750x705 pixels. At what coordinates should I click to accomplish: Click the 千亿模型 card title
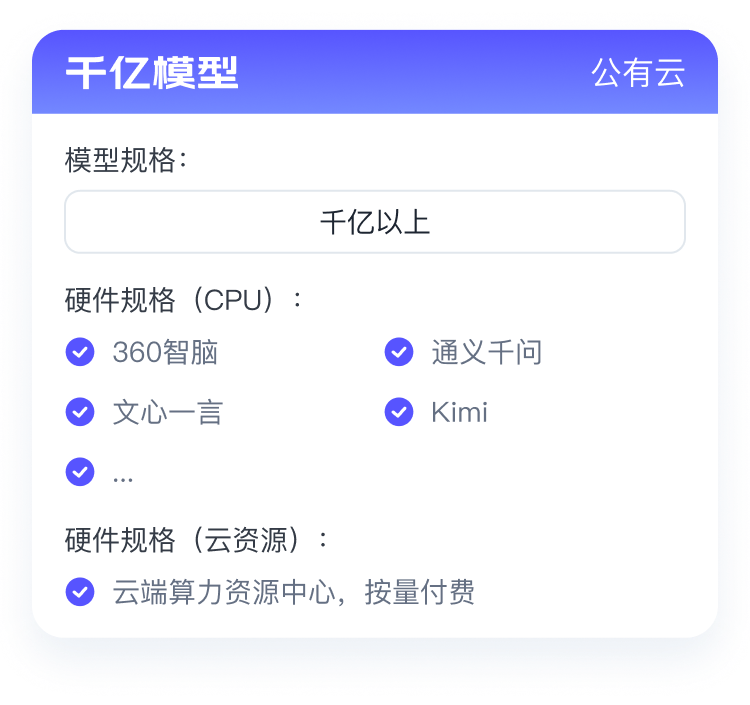pyautogui.click(x=152, y=73)
